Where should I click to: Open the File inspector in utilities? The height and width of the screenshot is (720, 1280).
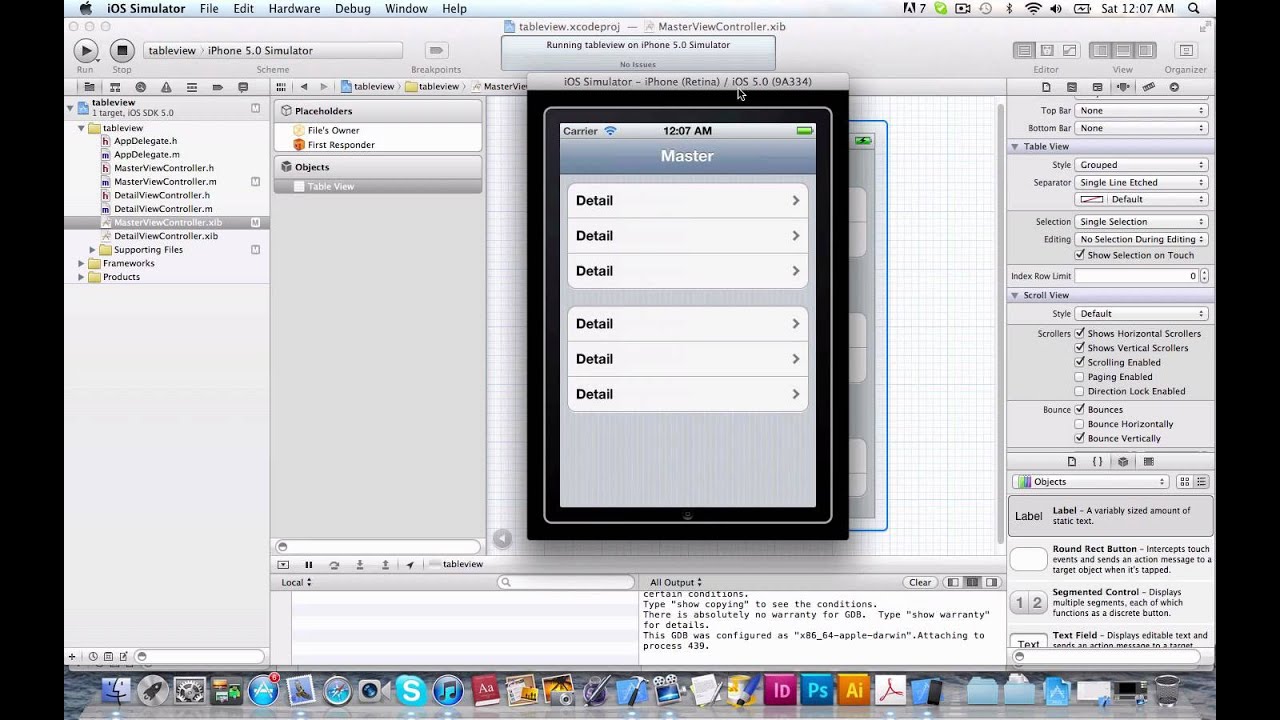(1046, 87)
